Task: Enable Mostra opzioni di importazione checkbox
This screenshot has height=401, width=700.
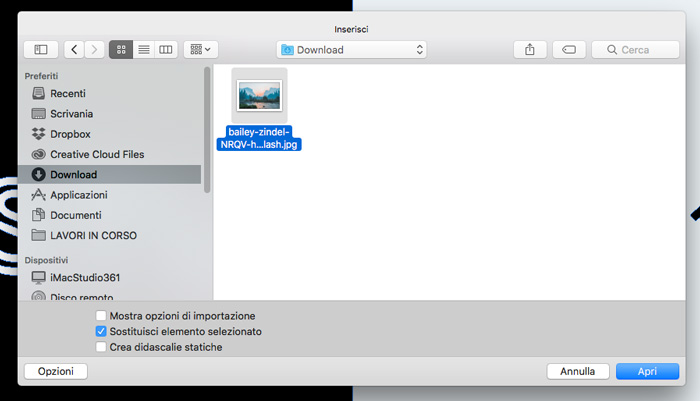Action: [x=101, y=316]
